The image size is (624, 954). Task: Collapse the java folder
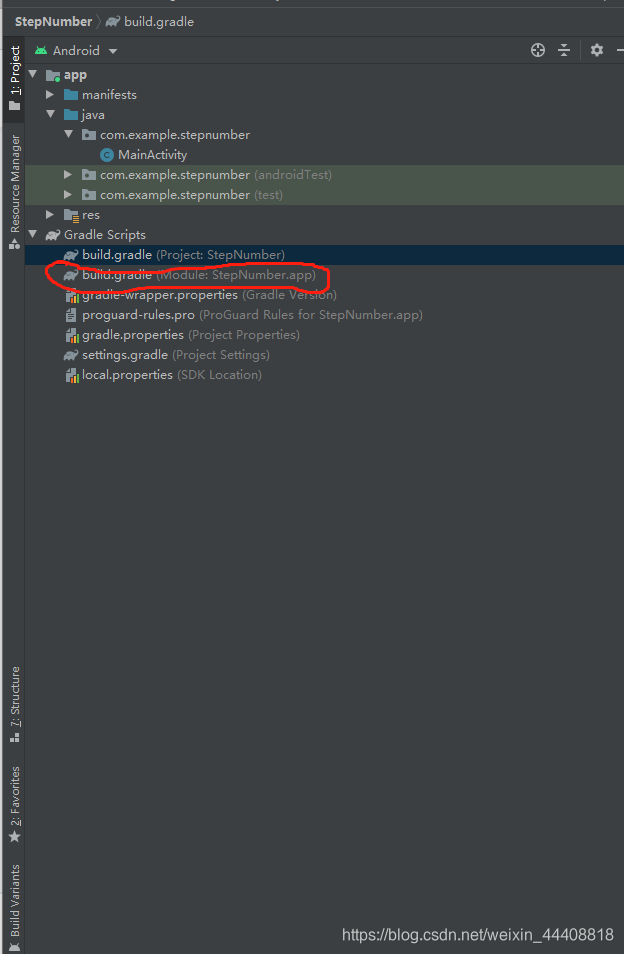point(50,114)
